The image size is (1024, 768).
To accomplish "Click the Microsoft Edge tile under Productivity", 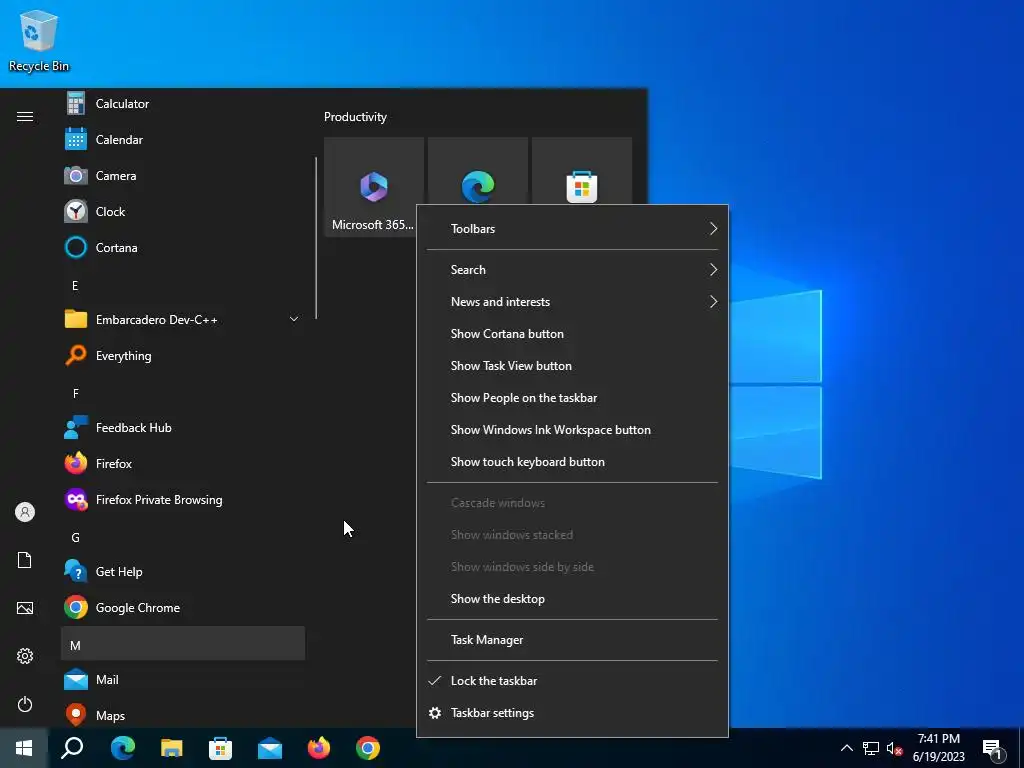I will (477, 171).
